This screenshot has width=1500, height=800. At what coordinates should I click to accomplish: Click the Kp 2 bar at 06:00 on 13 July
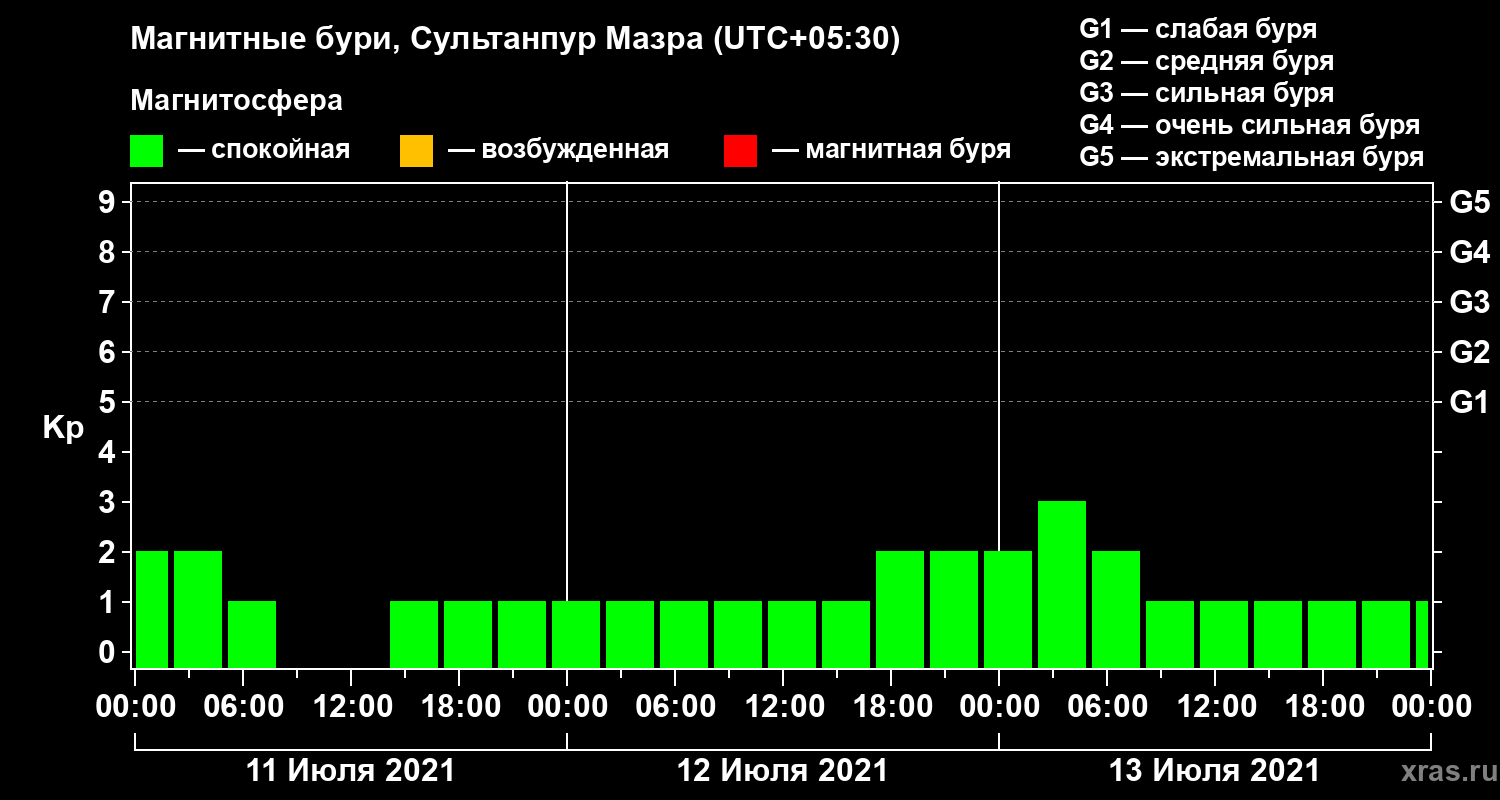click(1116, 609)
